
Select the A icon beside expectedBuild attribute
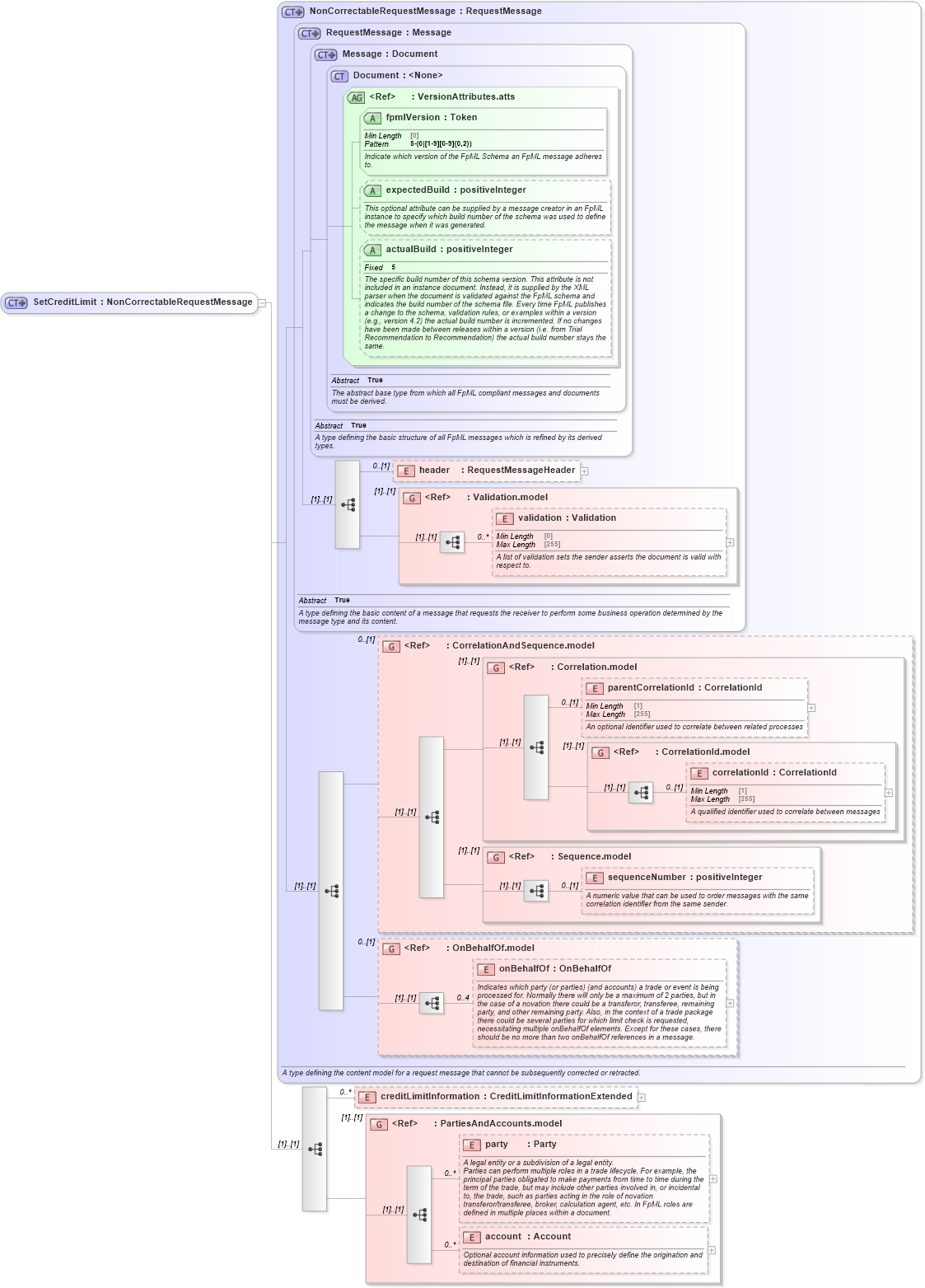[x=372, y=189]
